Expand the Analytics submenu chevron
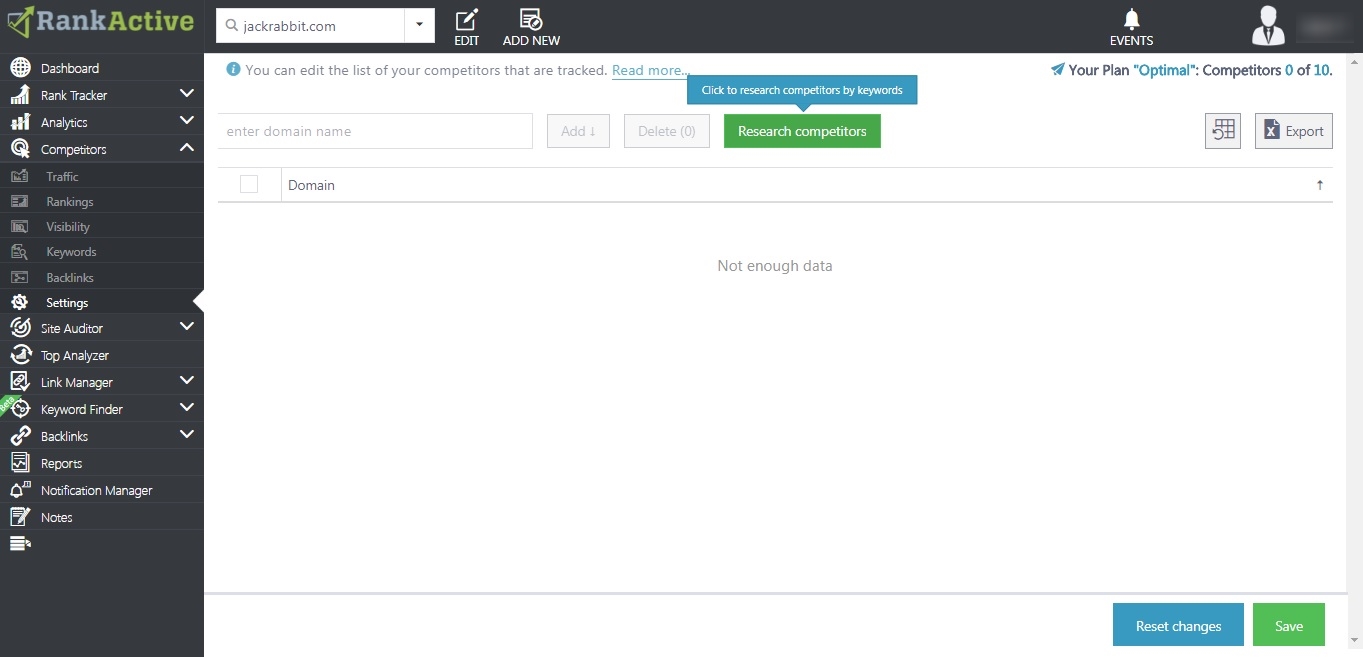Image resolution: width=1363 pixels, height=657 pixels. pos(186,121)
